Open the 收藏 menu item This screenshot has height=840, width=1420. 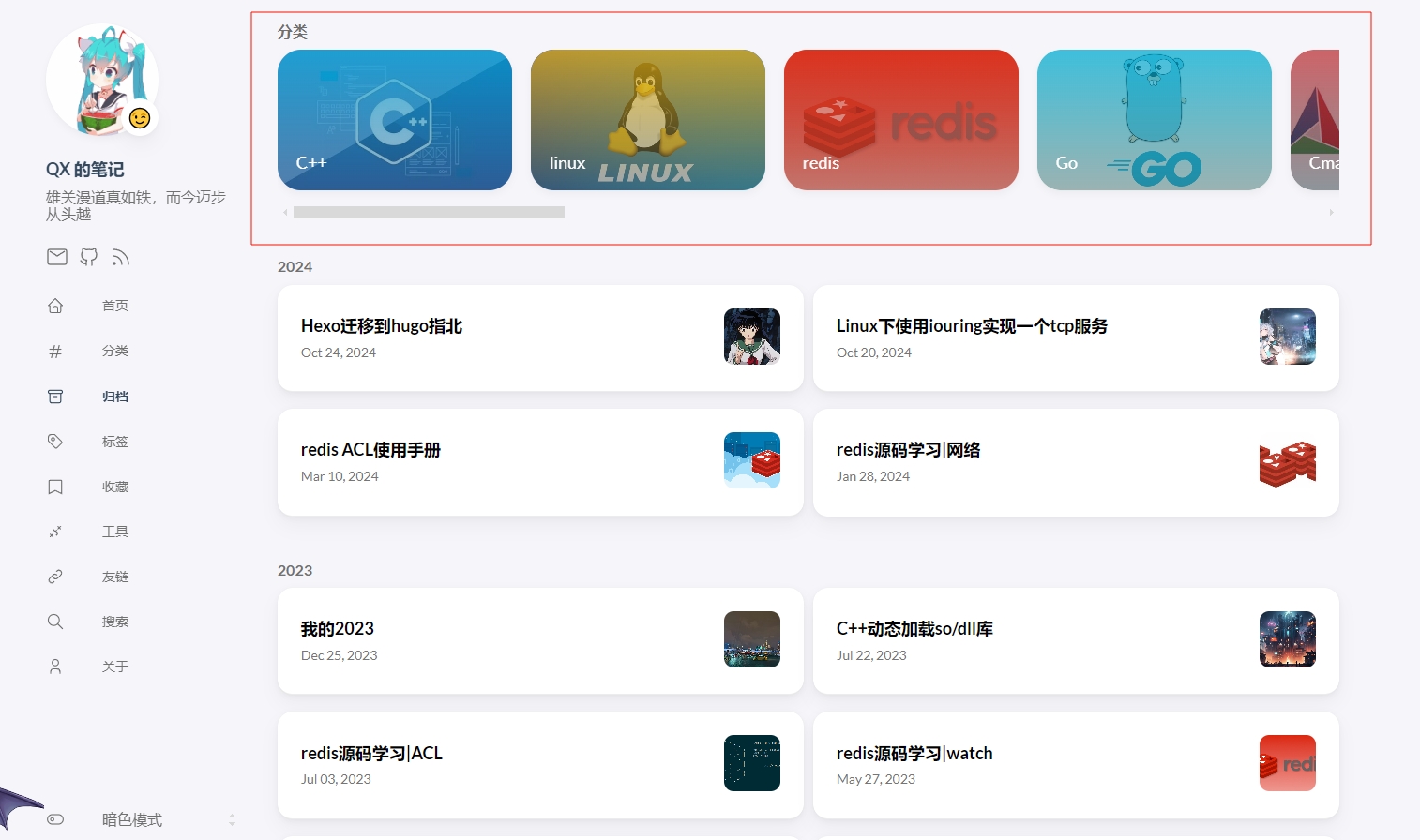tap(115, 487)
